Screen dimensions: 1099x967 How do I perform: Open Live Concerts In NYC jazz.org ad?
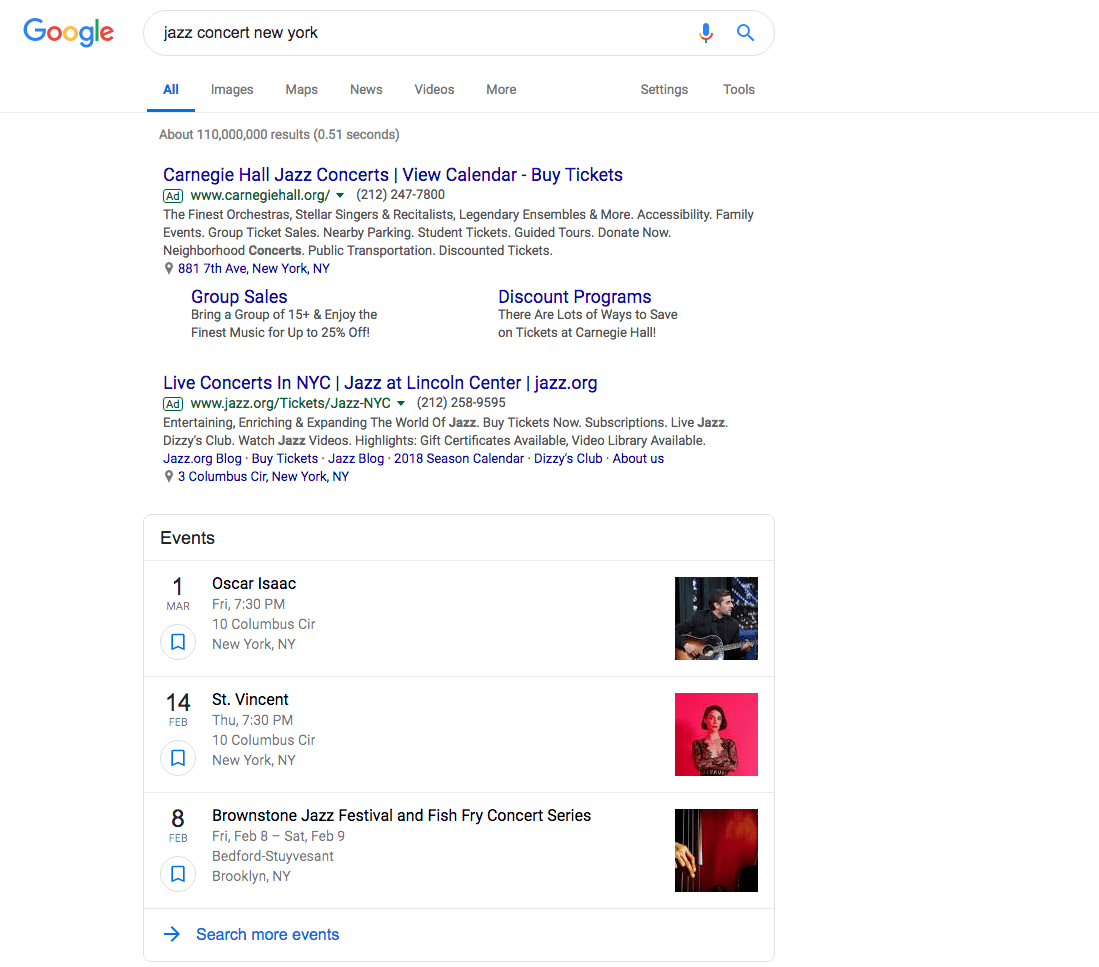pyautogui.click(x=380, y=383)
